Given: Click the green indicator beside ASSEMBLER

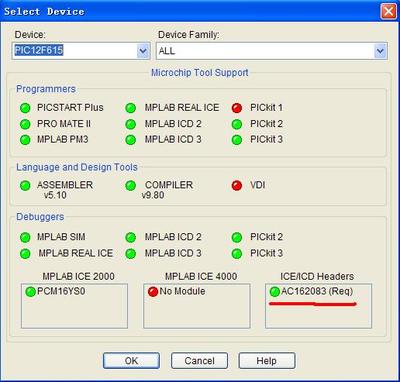Looking at the screenshot, I should tap(25, 186).
